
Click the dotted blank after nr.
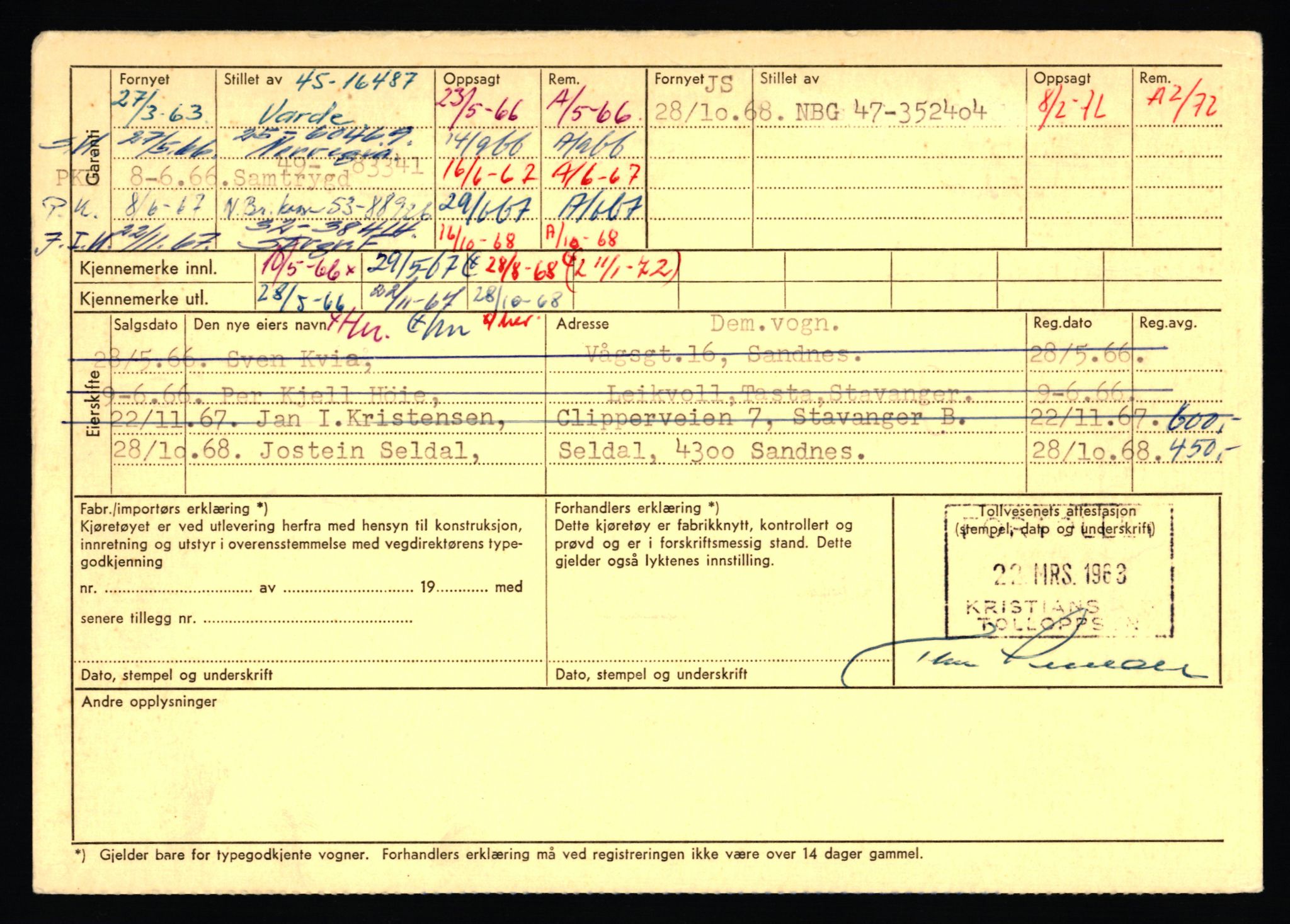click(177, 590)
